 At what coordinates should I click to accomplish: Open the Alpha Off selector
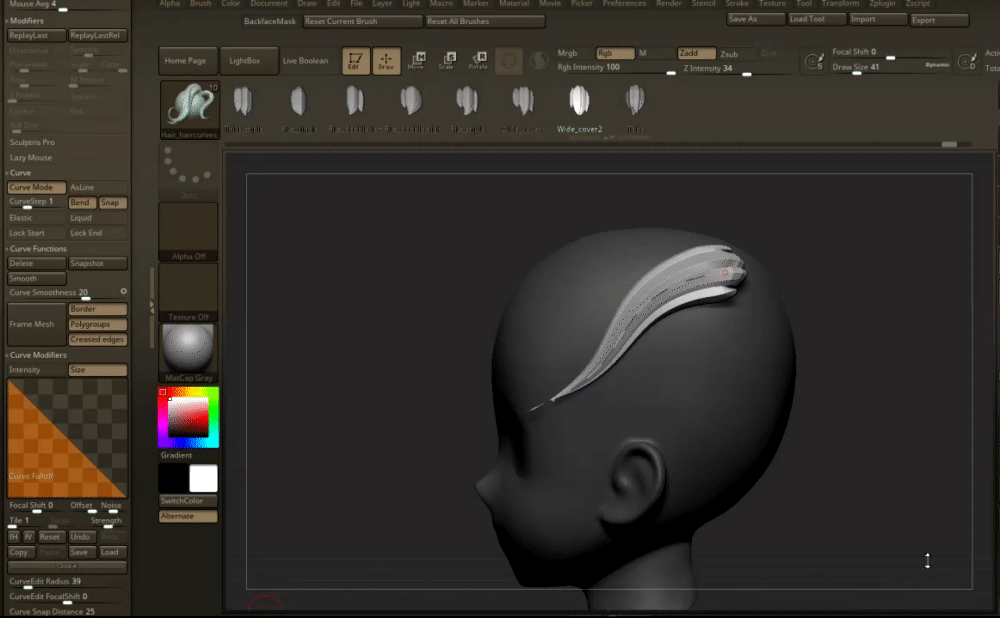click(189, 232)
